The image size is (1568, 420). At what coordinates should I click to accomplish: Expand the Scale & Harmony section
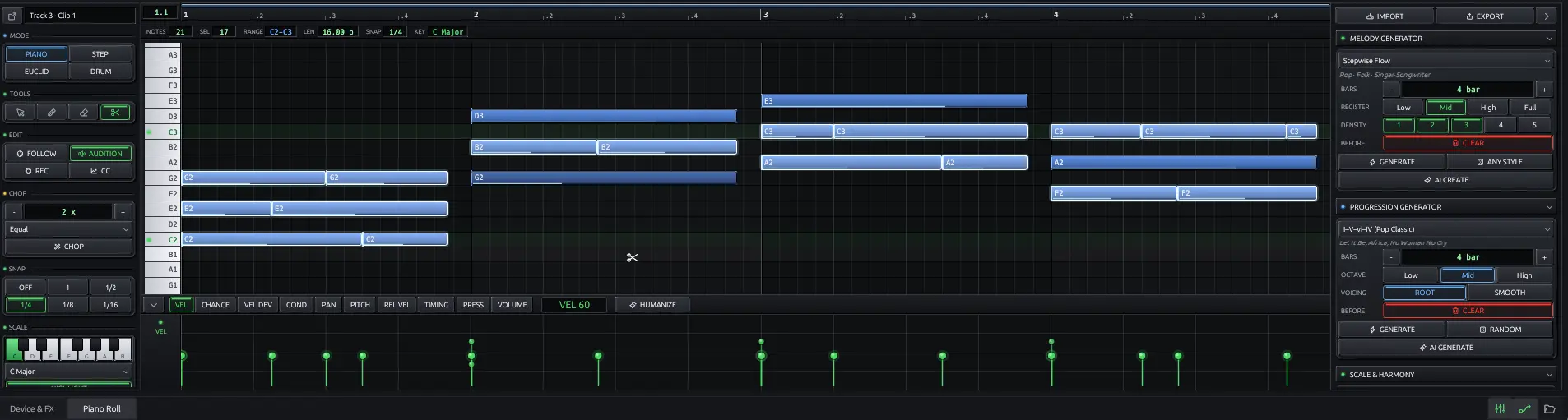(x=1549, y=375)
